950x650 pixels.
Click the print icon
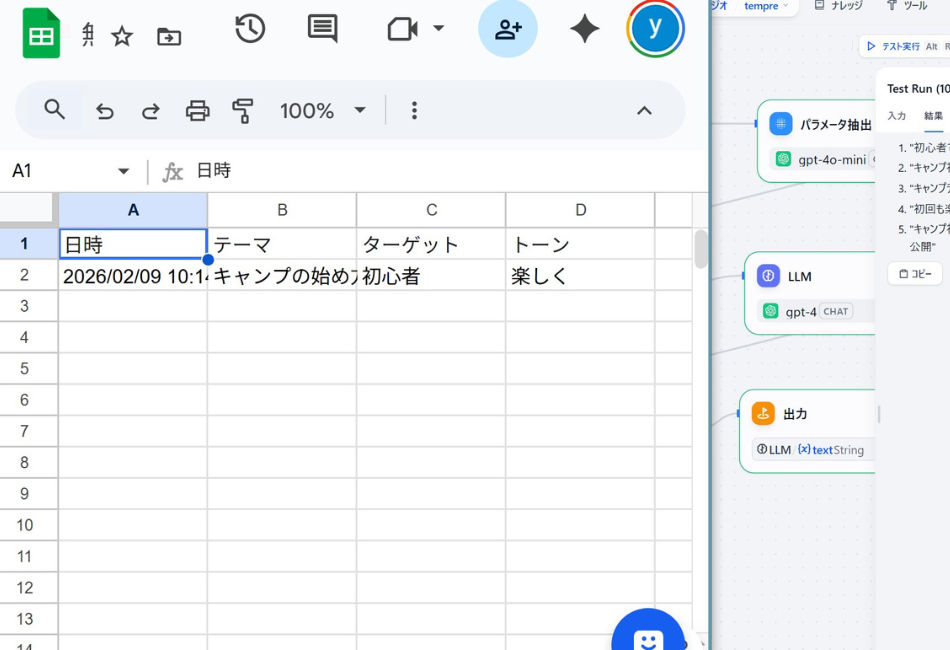click(x=198, y=110)
